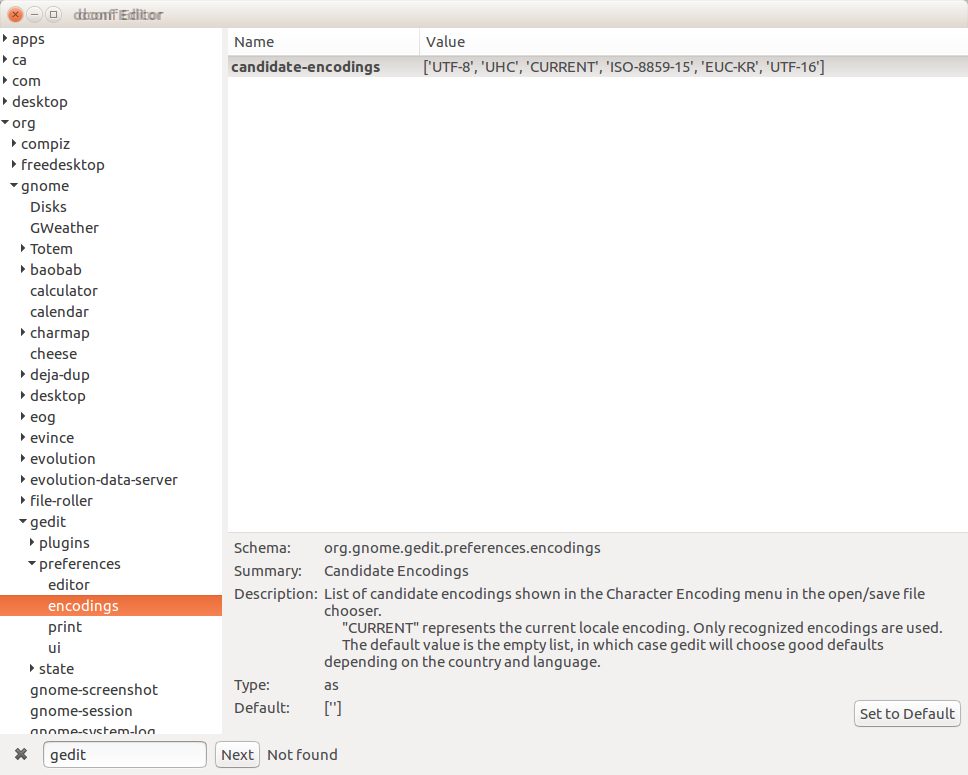This screenshot has height=775, width=968.
Task: Click the Set to Default button
Action: pos(906,713)
